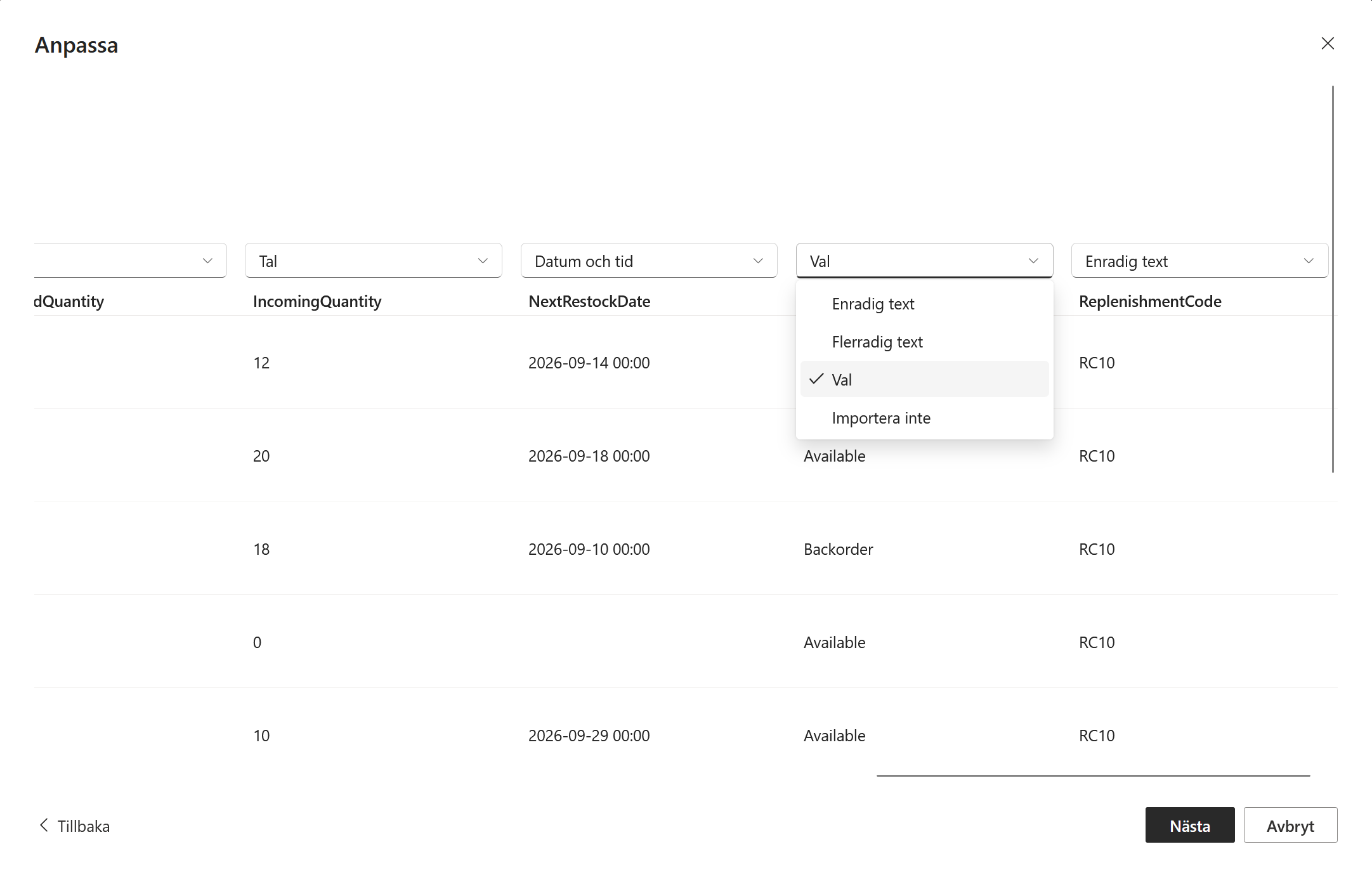Click Available in the 2026-09-29 row
This screenshot has height=882, width=1372.
pos(834,736)
